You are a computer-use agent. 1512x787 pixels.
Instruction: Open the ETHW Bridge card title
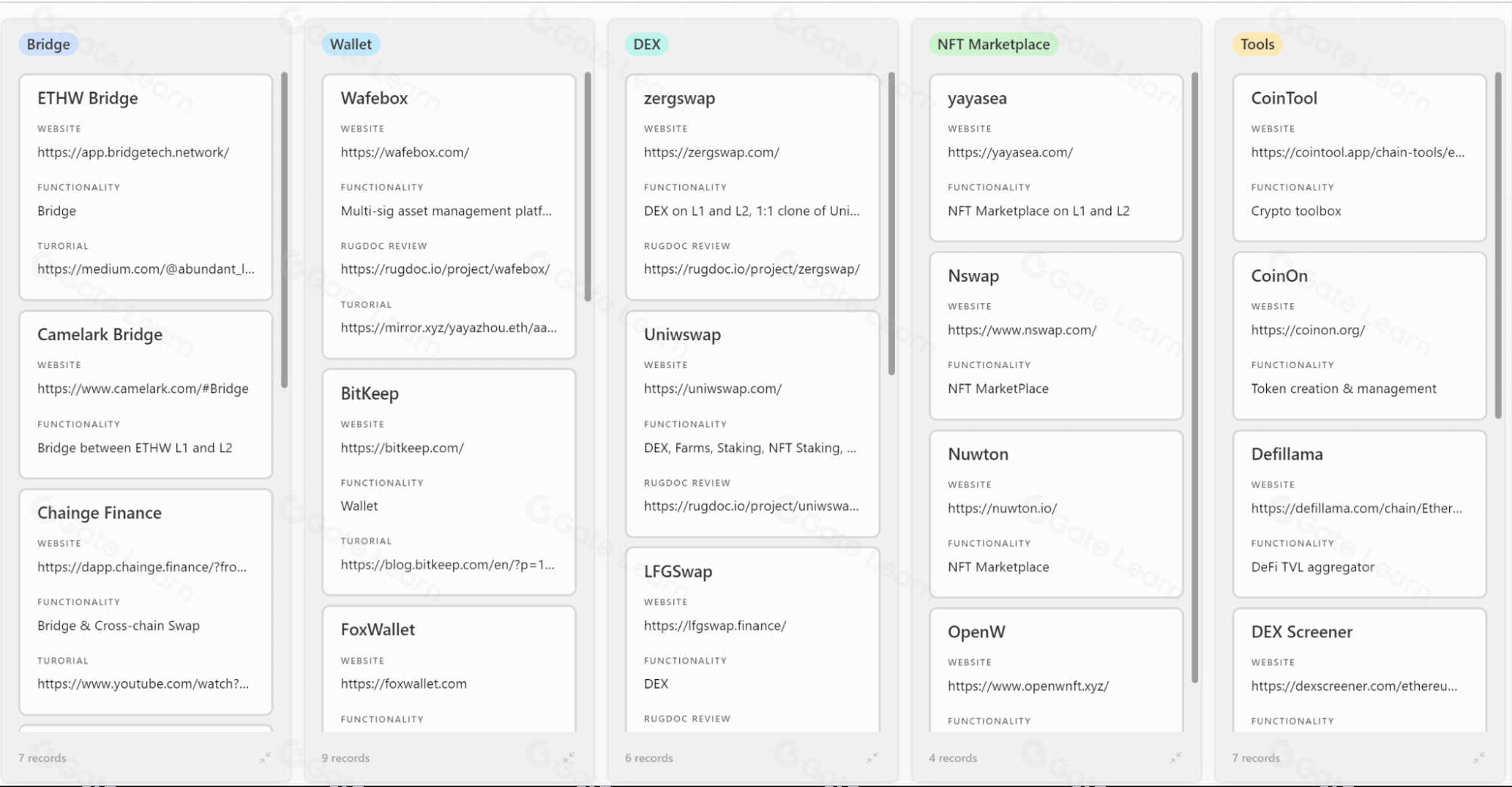[88, 98]
